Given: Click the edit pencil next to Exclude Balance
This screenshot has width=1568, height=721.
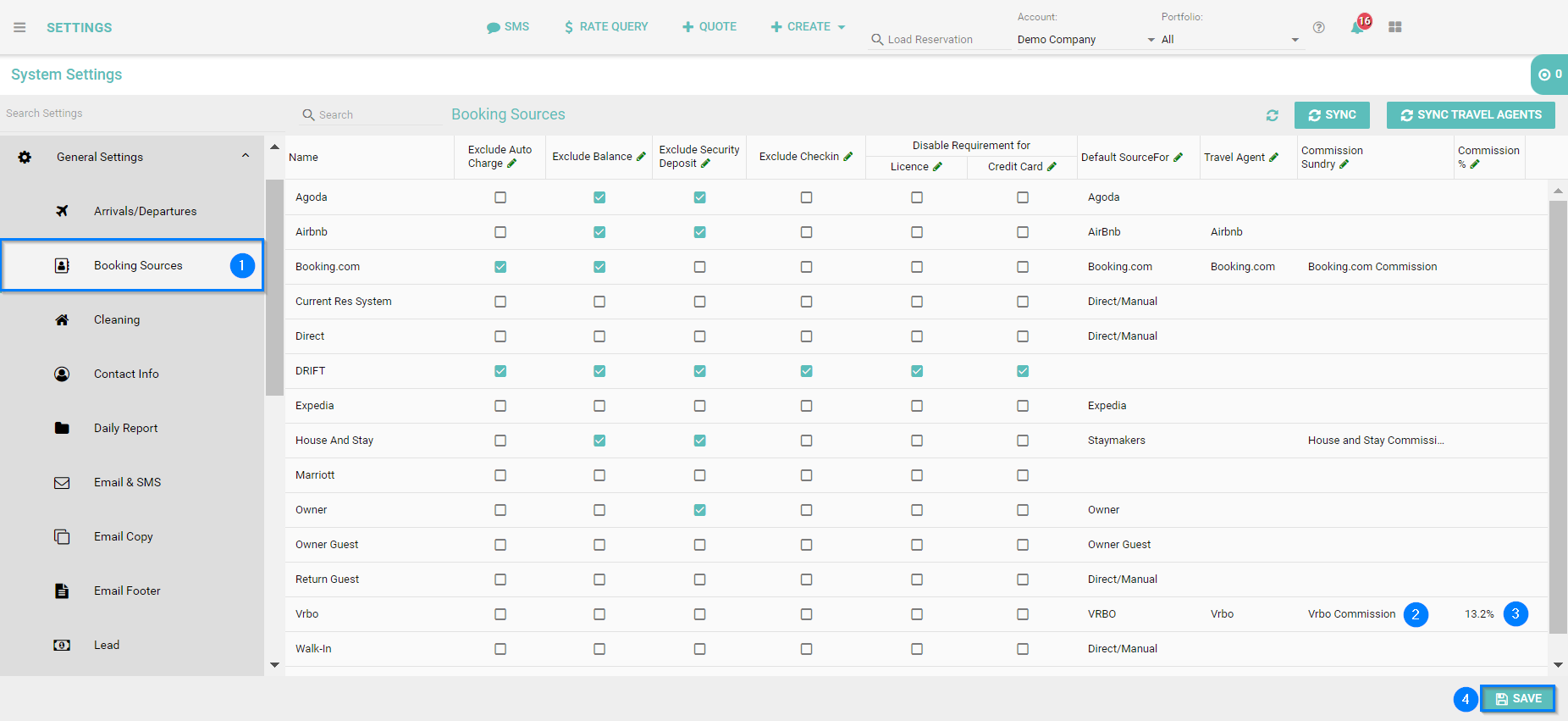Looking at the screenshot, I should (x=641, y=157).
